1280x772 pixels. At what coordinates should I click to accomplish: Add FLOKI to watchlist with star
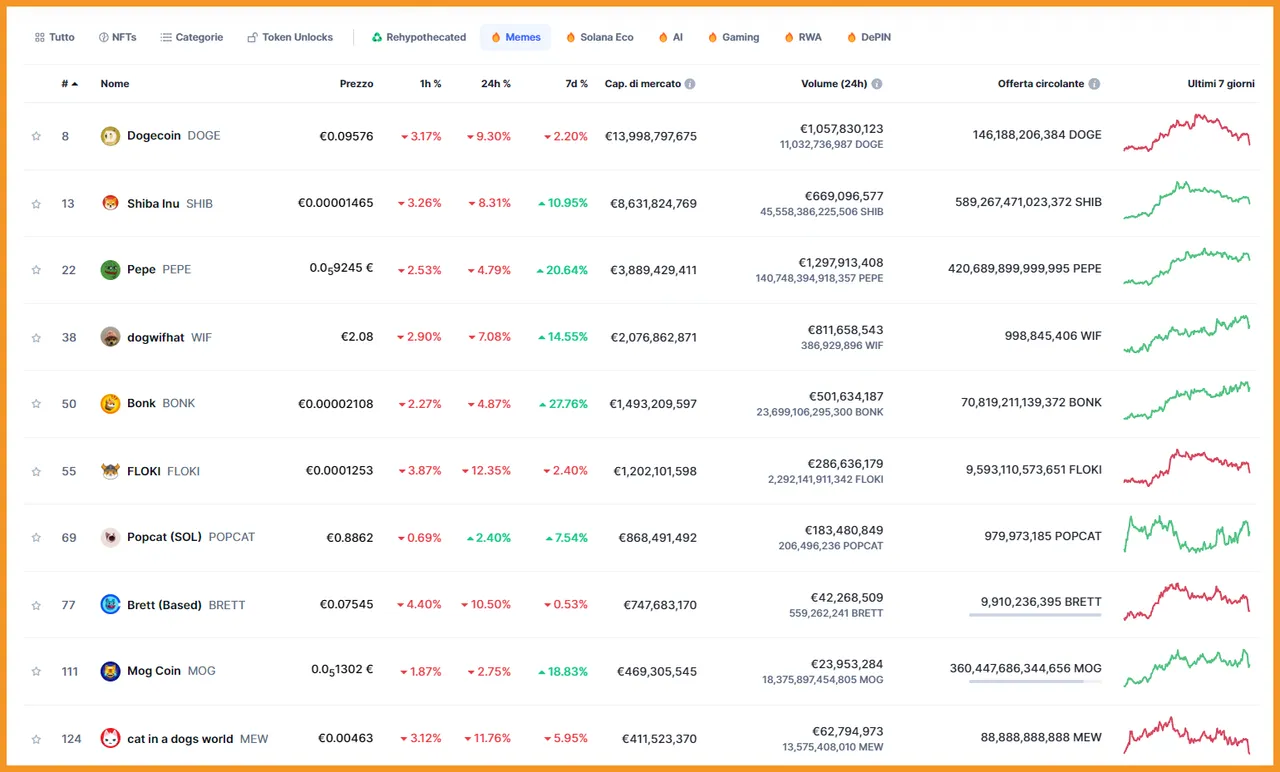pos(36,471)
